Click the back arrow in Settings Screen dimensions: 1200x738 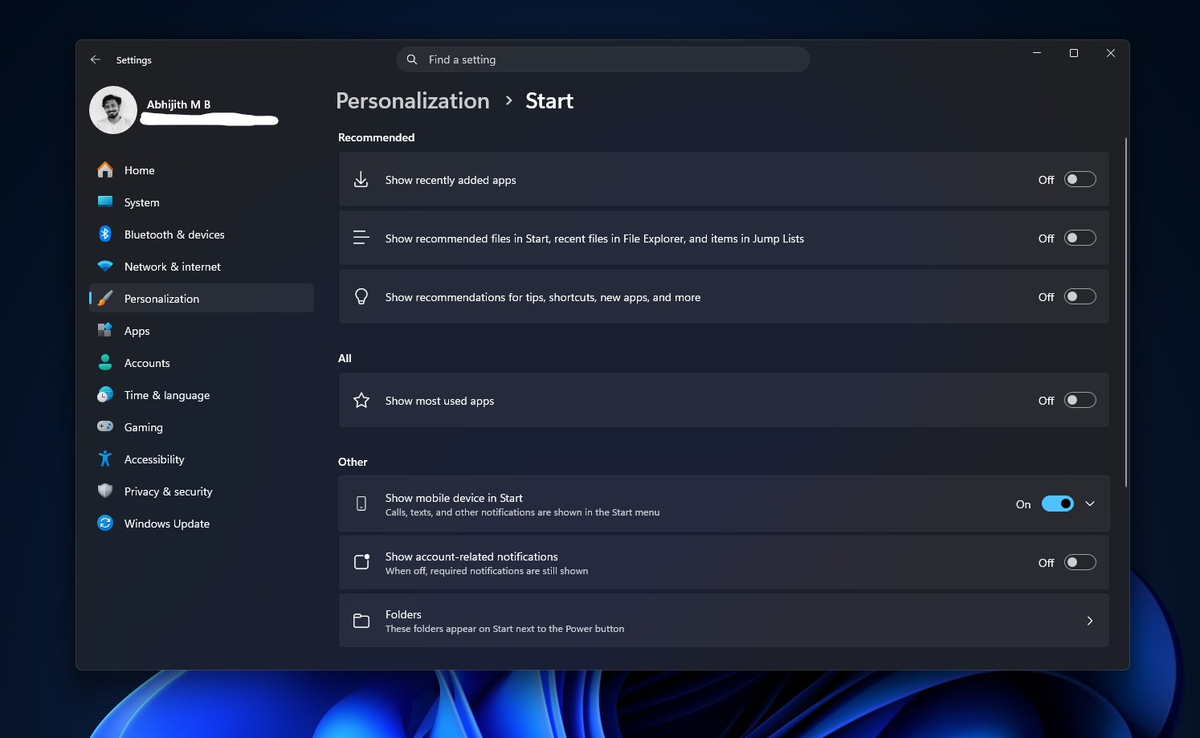pyautogui.click(x=95, y=60)
